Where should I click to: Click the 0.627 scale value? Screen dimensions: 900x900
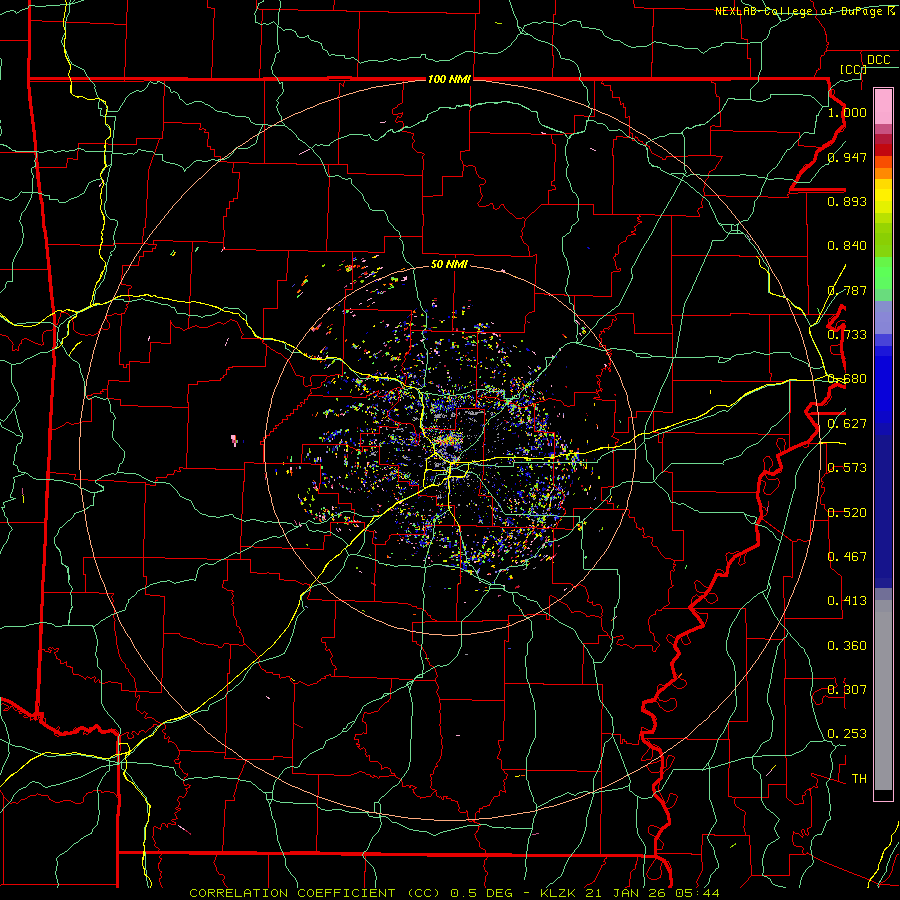point(847,424)
